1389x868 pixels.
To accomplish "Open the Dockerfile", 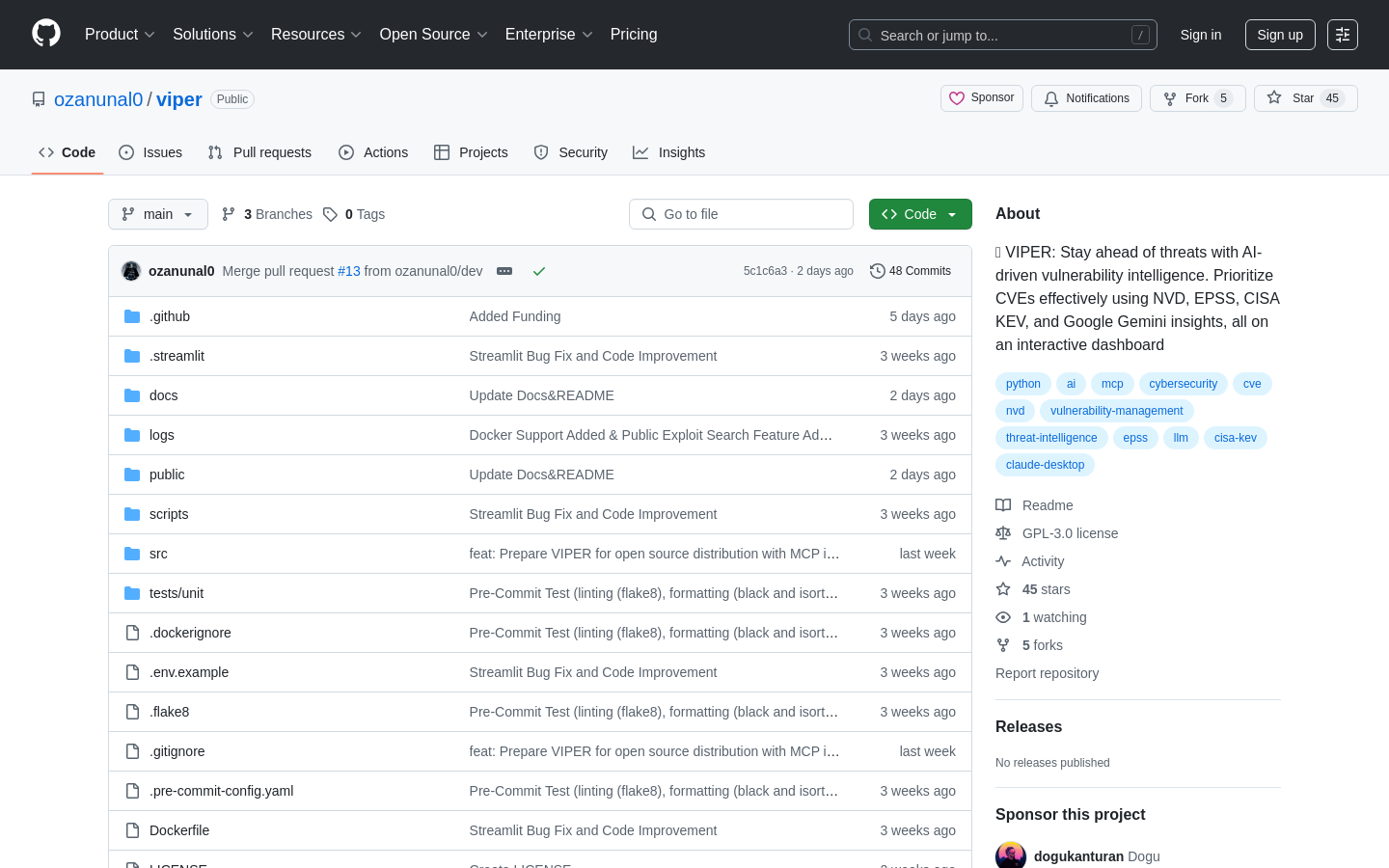I will pos(179,830).
